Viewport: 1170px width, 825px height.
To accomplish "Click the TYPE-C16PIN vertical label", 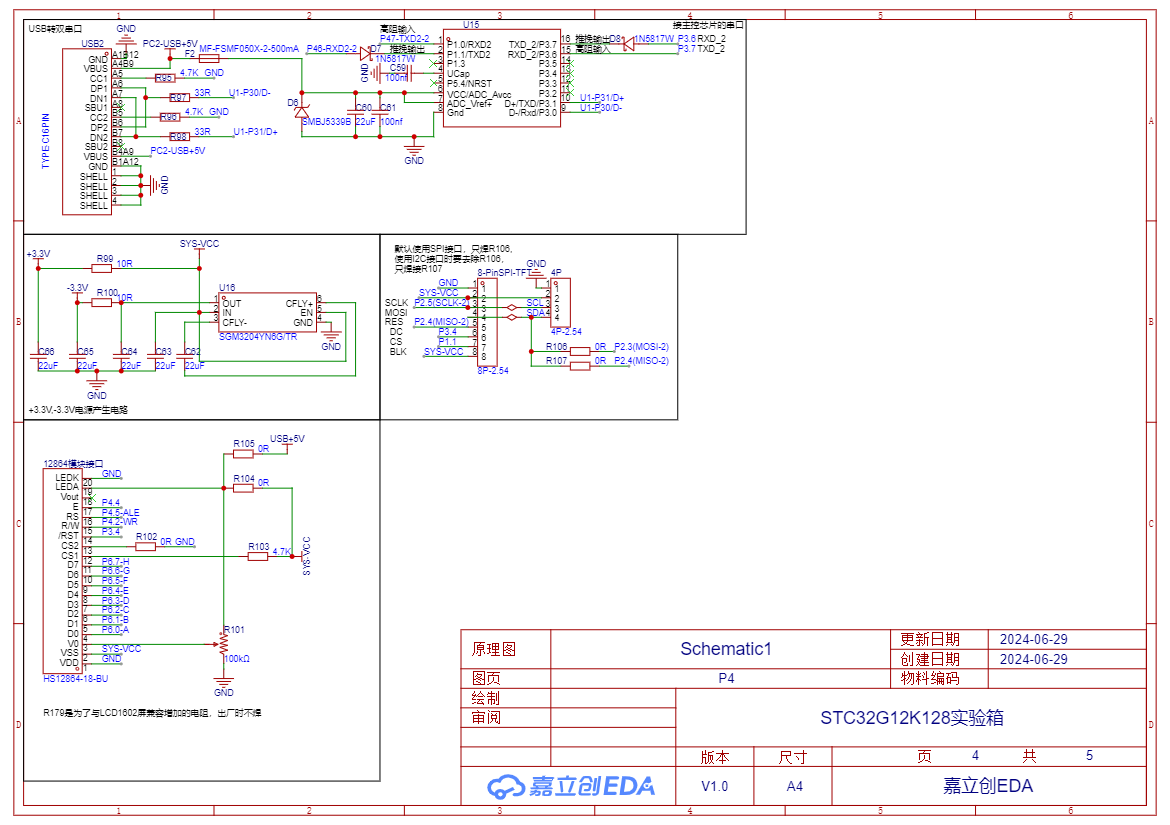I will coord(46,141).
